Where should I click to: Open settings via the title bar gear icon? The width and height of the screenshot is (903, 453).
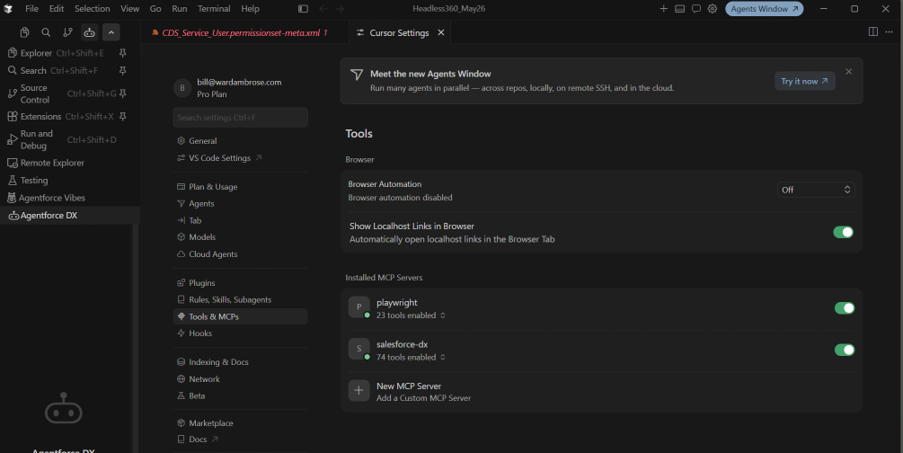(712, 9)
